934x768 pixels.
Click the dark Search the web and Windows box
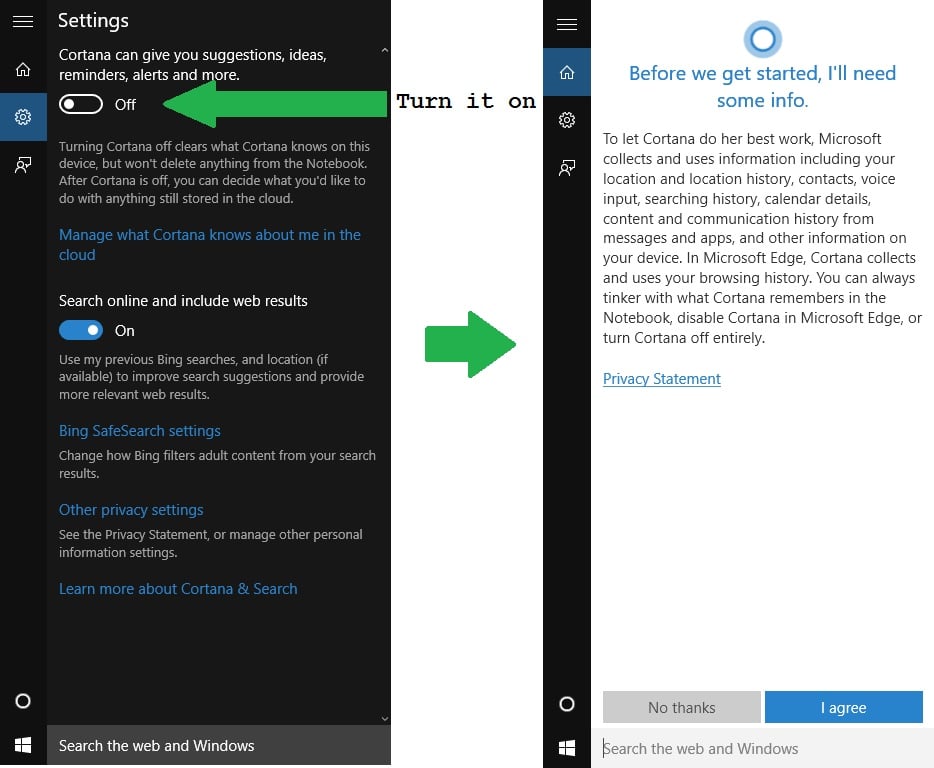[219, 745]
